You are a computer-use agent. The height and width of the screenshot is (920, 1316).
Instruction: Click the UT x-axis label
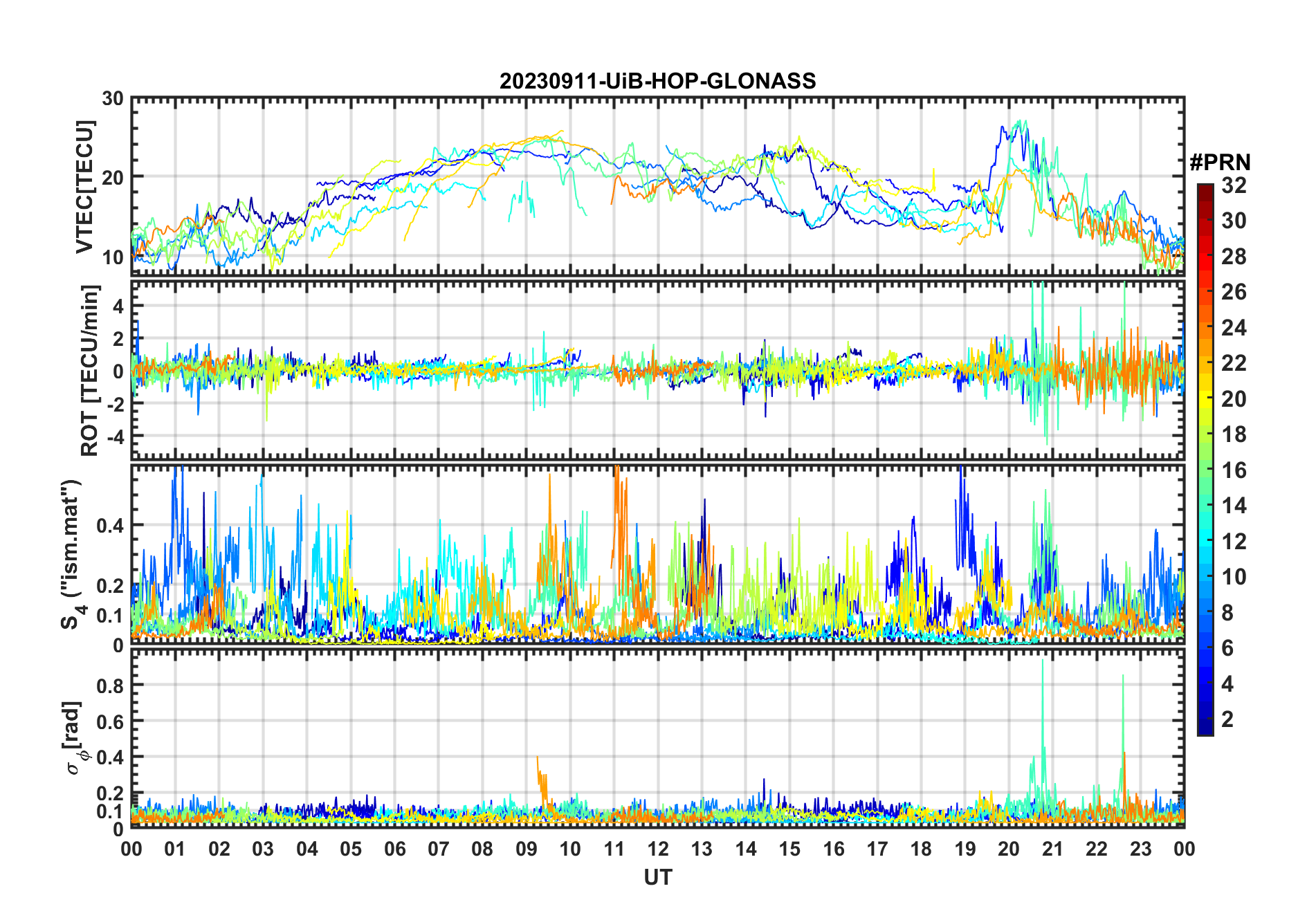[x=658, y=878]
